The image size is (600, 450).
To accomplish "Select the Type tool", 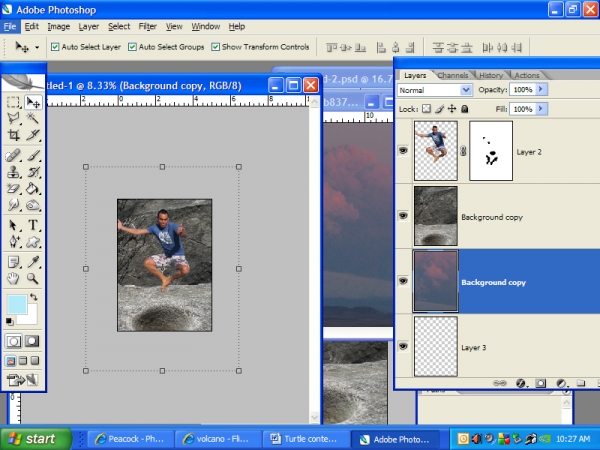I will click(33, 225).
